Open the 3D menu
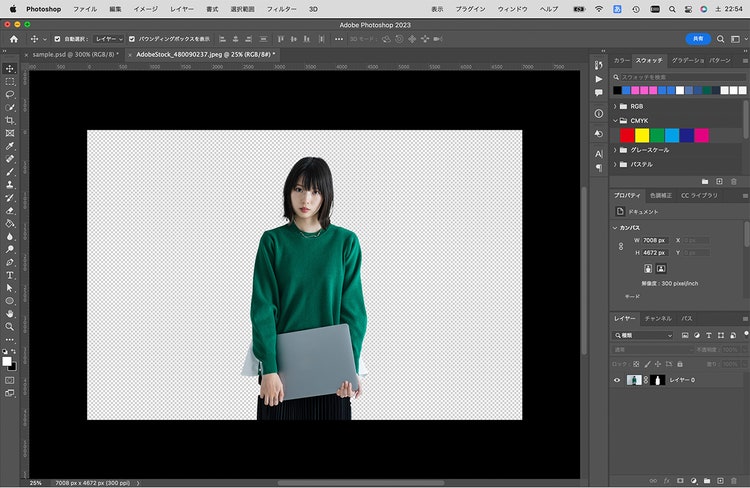The width and height of the screenshot is (750, 488). pyautogui.click(x=313, y=9)
